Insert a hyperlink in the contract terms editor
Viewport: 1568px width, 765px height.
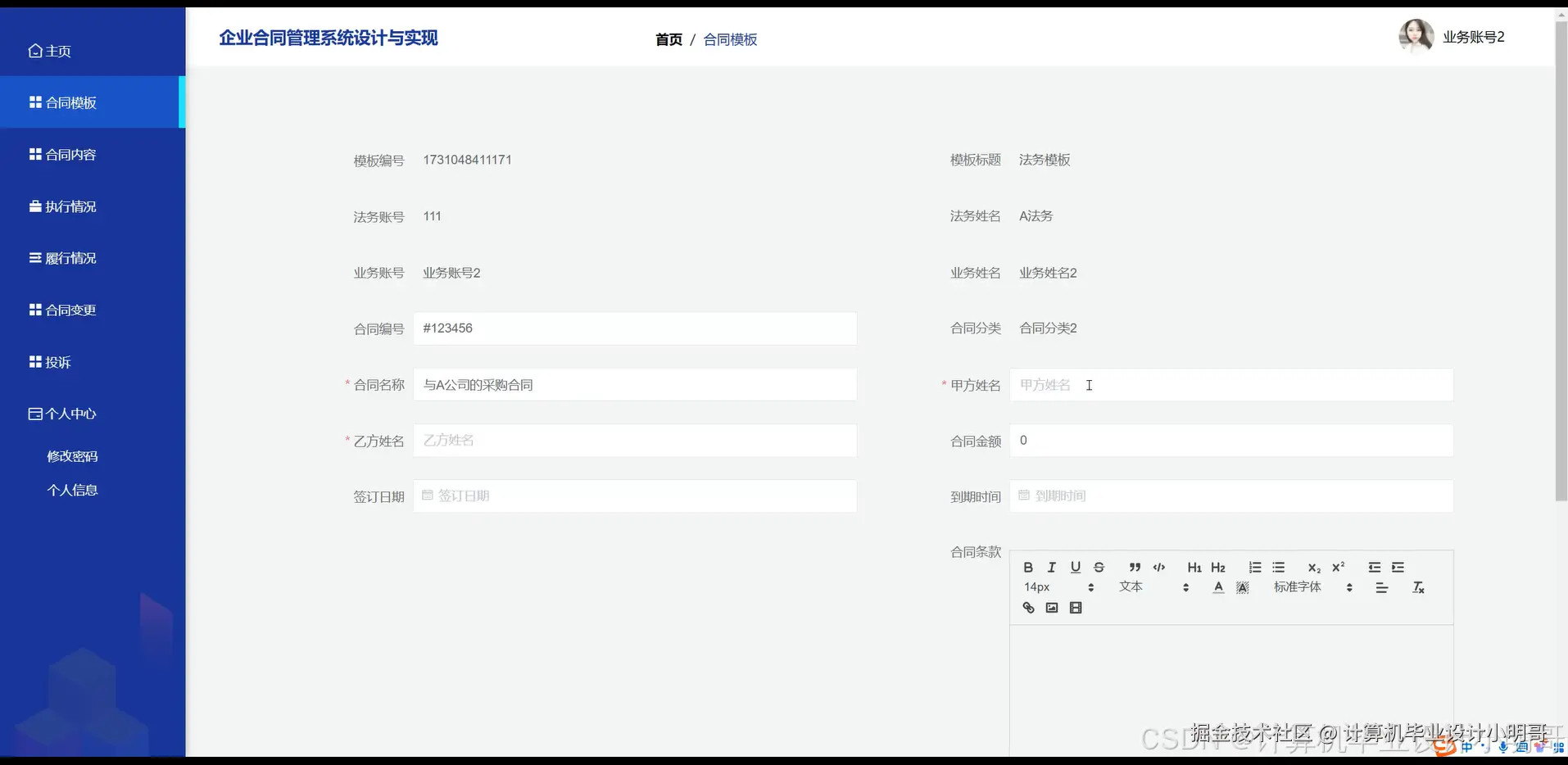1027,607
